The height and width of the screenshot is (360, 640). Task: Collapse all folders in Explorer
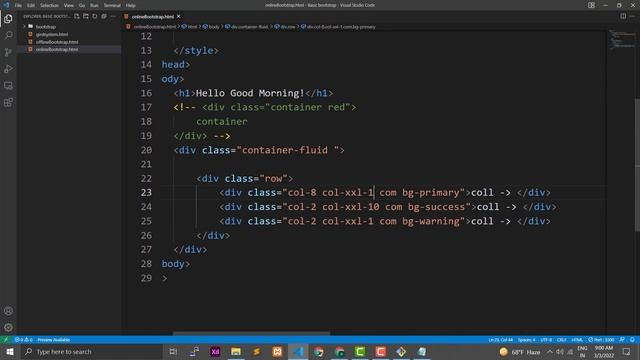tap(104, 16)
